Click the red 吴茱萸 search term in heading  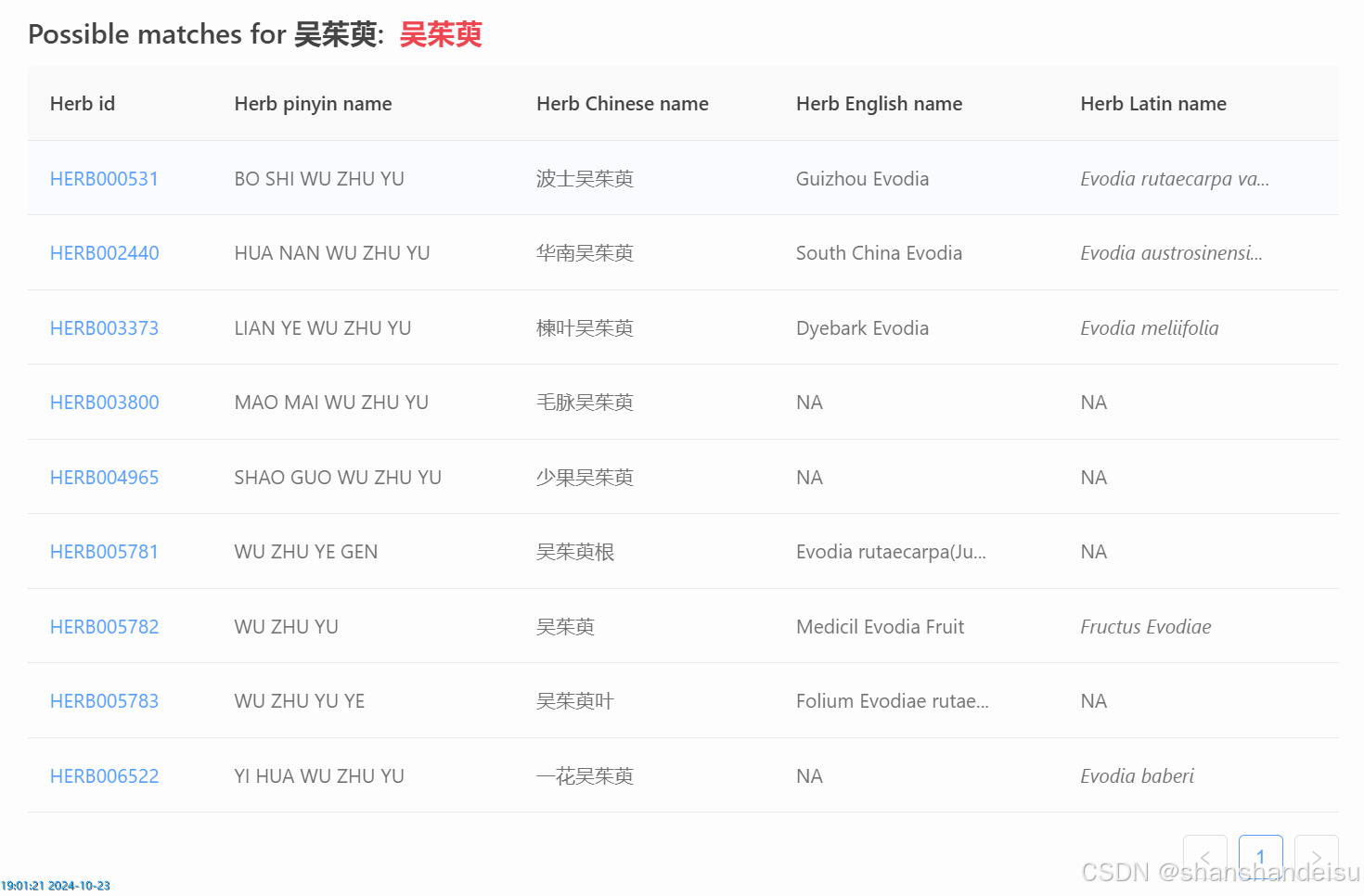[x=441, y=34]
